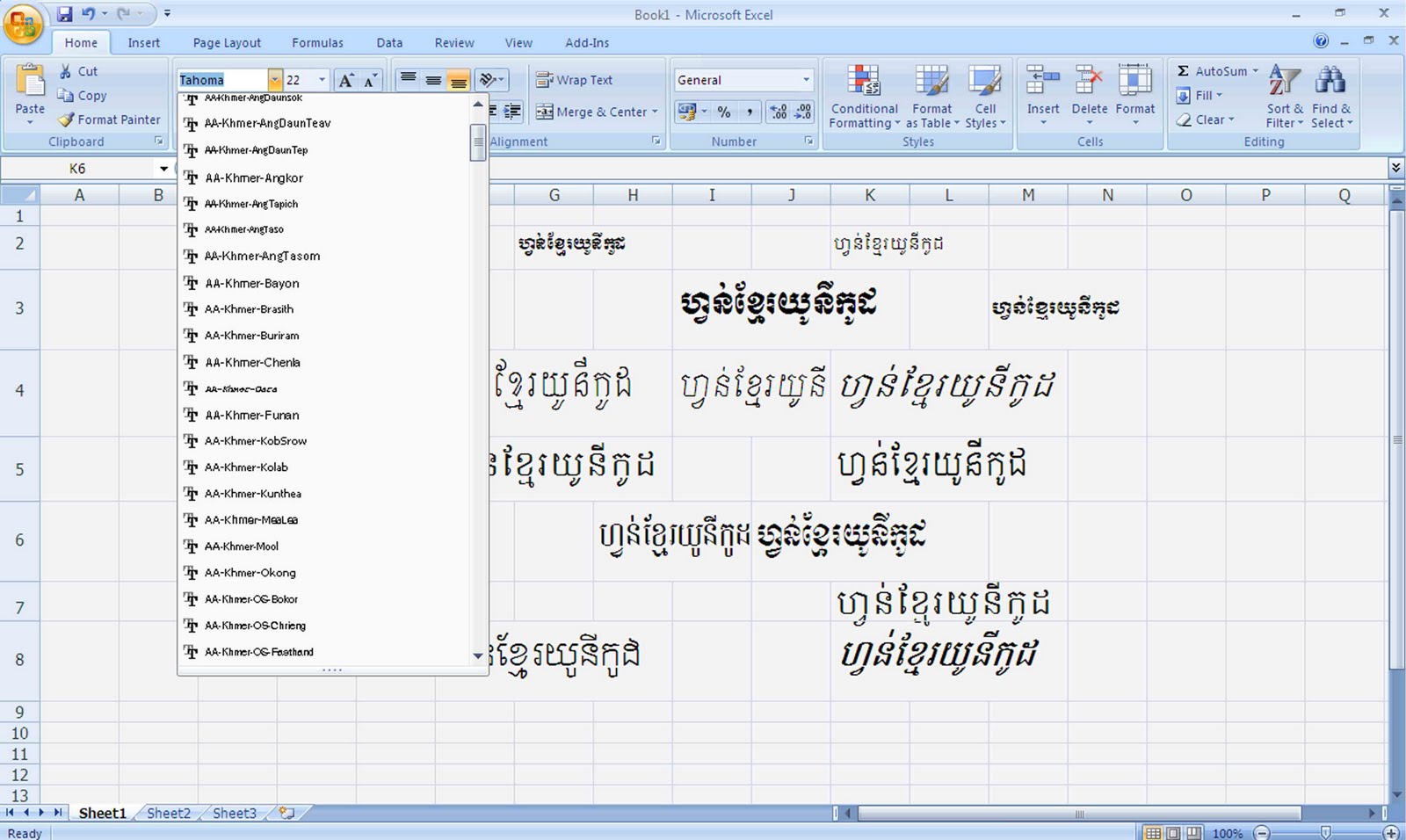Screen dimensions: 1406x840
Task: Open Format cells menu
Action: pos(1134,95)
